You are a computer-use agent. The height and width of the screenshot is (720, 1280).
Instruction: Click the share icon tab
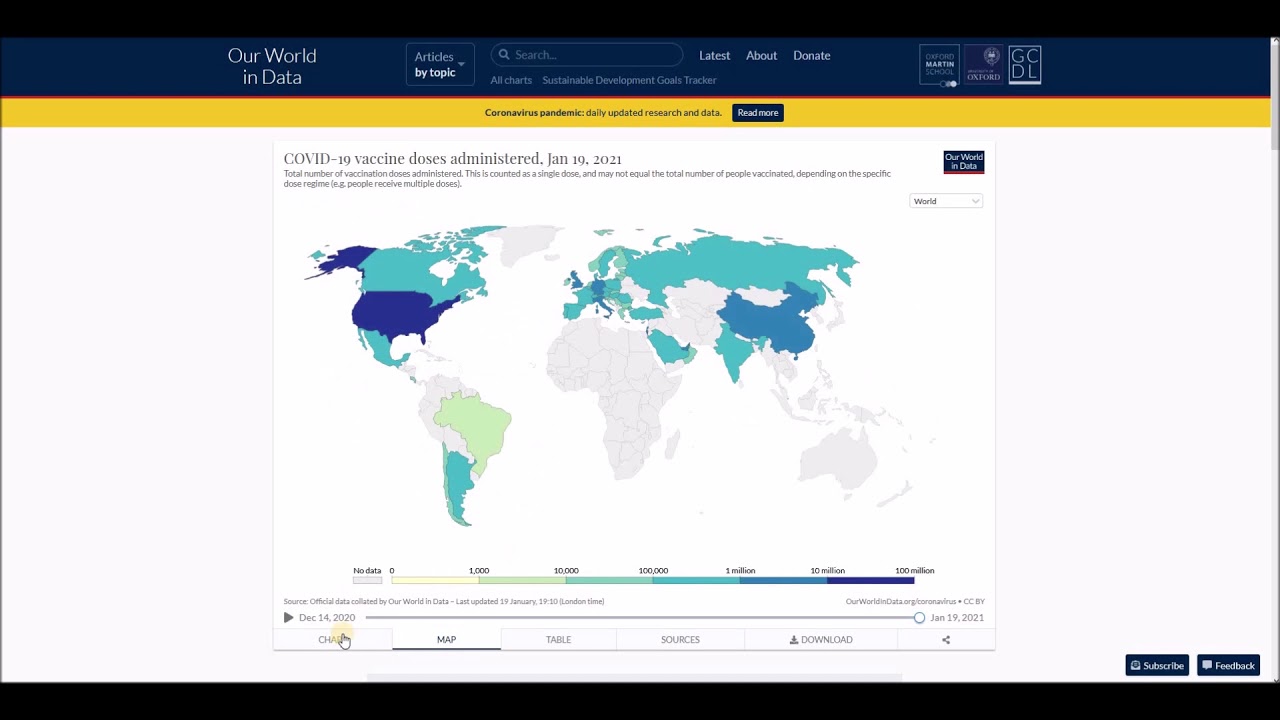coord(945,640)
